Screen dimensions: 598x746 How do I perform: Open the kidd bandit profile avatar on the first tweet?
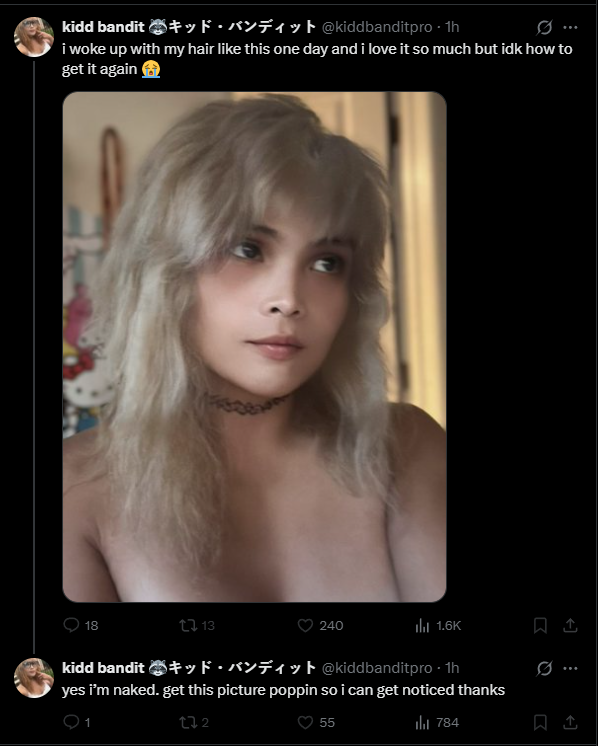pos(34,37)
